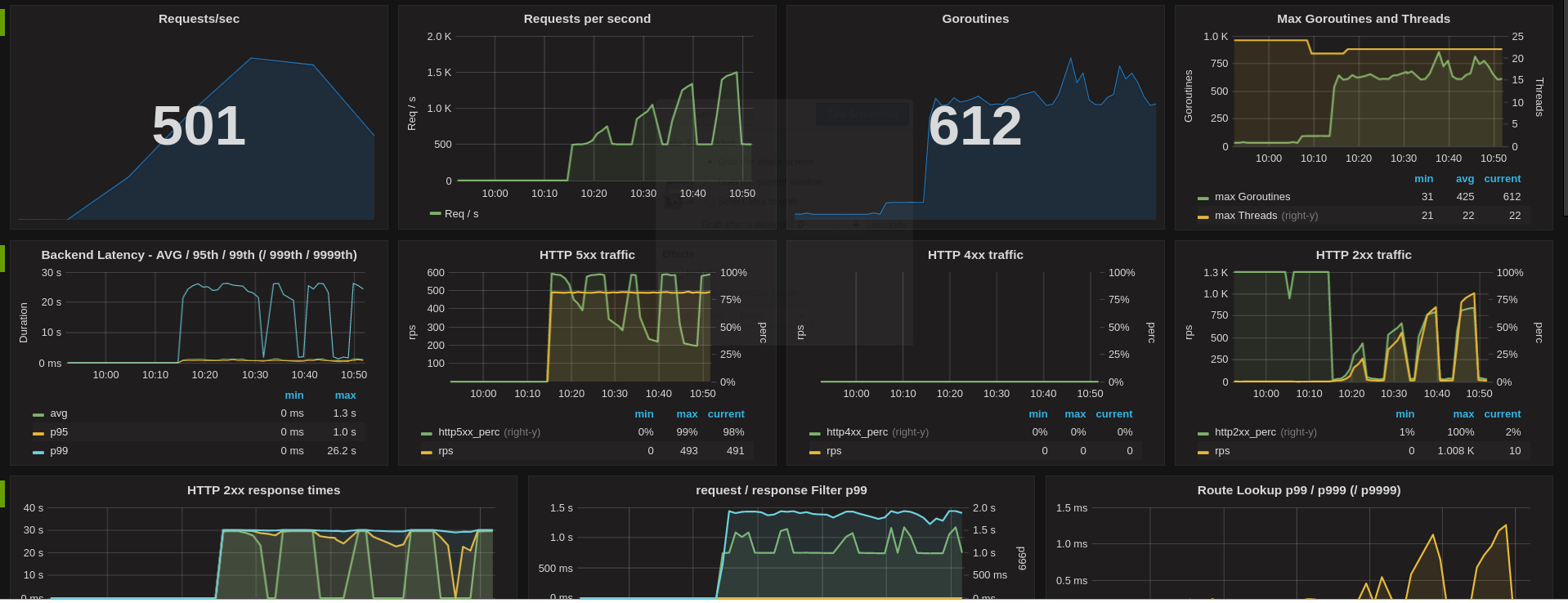Open the Requests per second panel title menu
The image size is (1568, 603).
587,19
